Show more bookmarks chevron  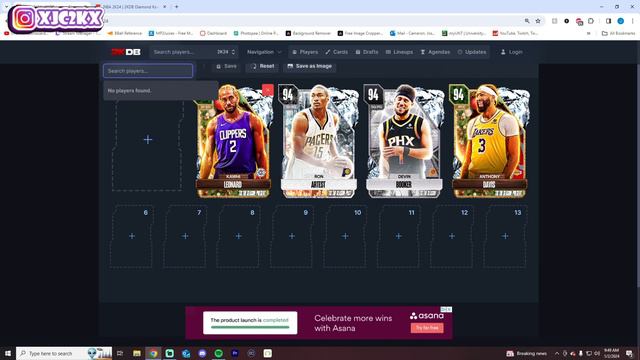(589, 33)
